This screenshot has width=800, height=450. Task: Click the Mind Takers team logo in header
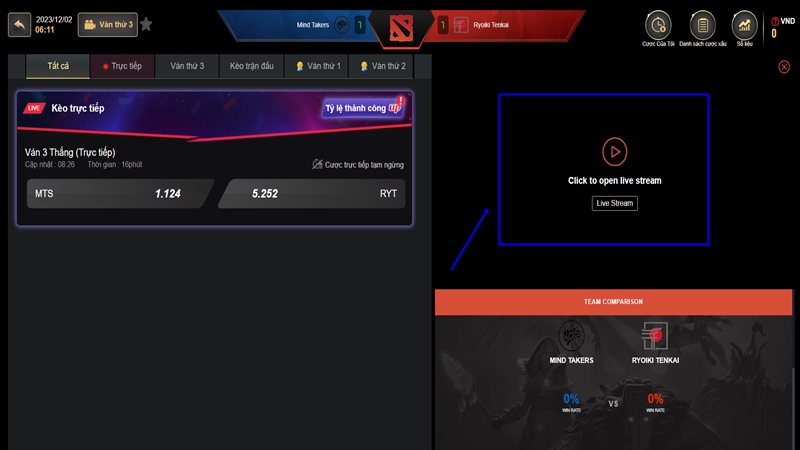point(342,24)
